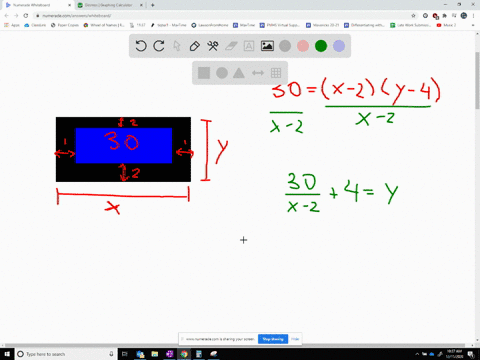480x360 pixels.
Task: Select the pointer cursor tool
Action: tap(177, 46)
